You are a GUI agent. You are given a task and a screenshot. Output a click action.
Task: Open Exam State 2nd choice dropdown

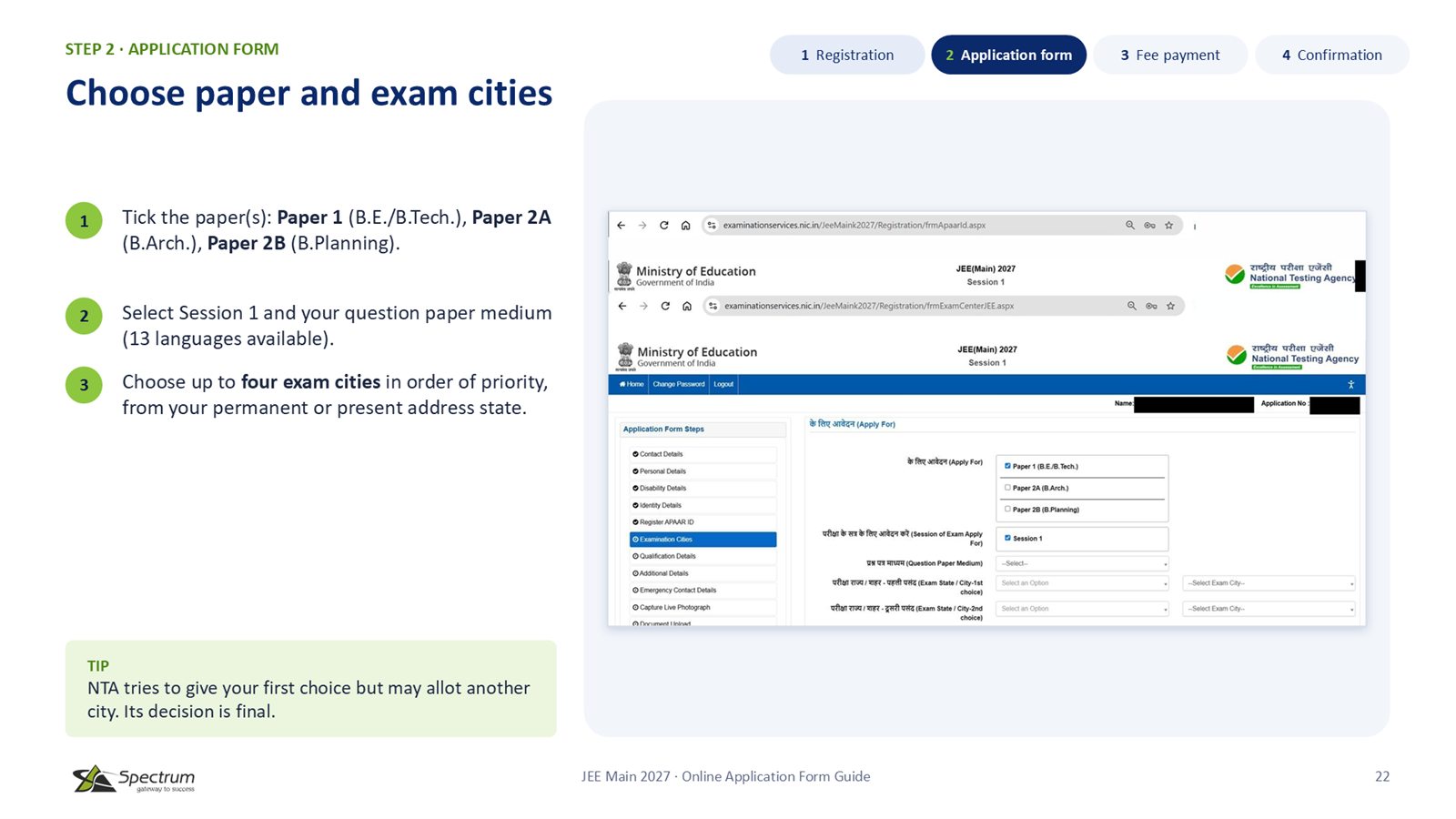click(1083, 609)
